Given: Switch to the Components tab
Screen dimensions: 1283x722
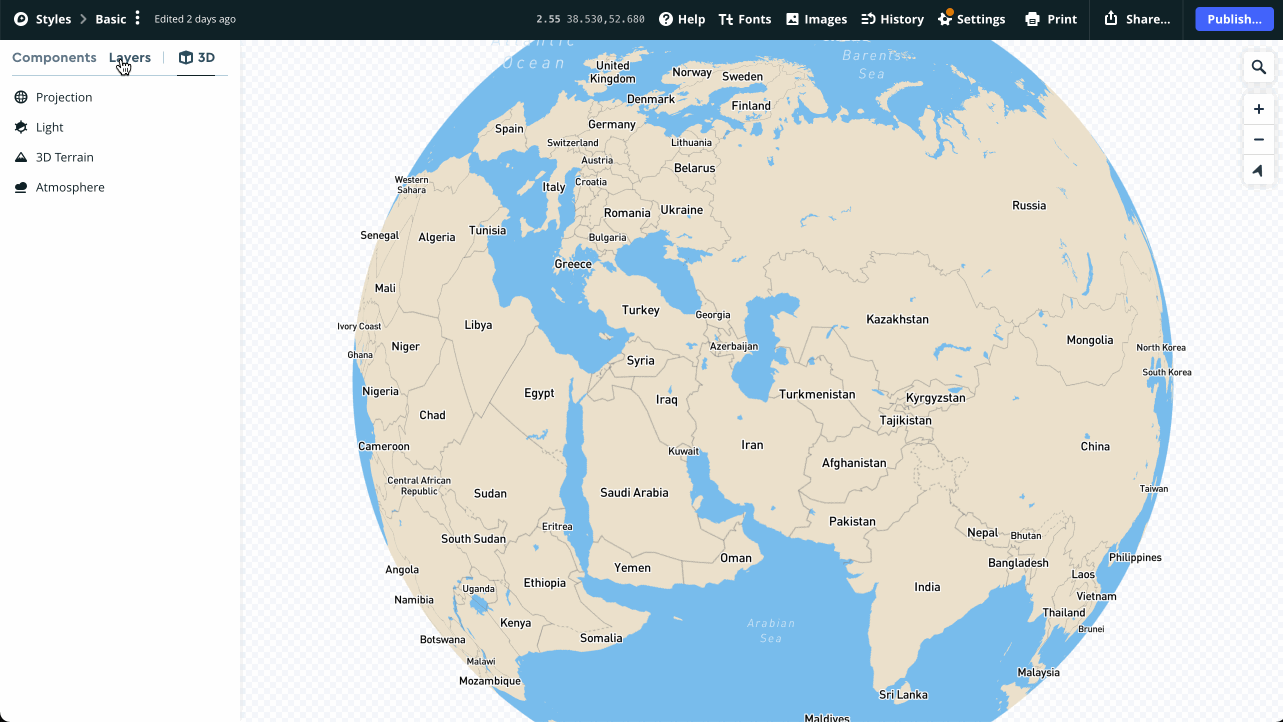Looking at the screenshot, I should pyautogui.click(x=54, y=58).
